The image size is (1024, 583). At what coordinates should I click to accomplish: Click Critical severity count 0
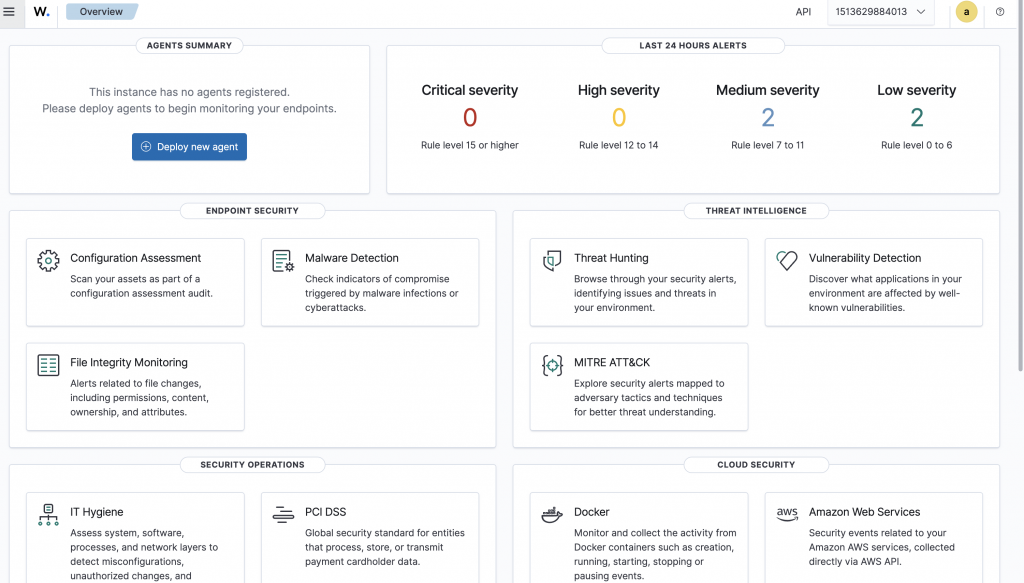coord(470,118)
